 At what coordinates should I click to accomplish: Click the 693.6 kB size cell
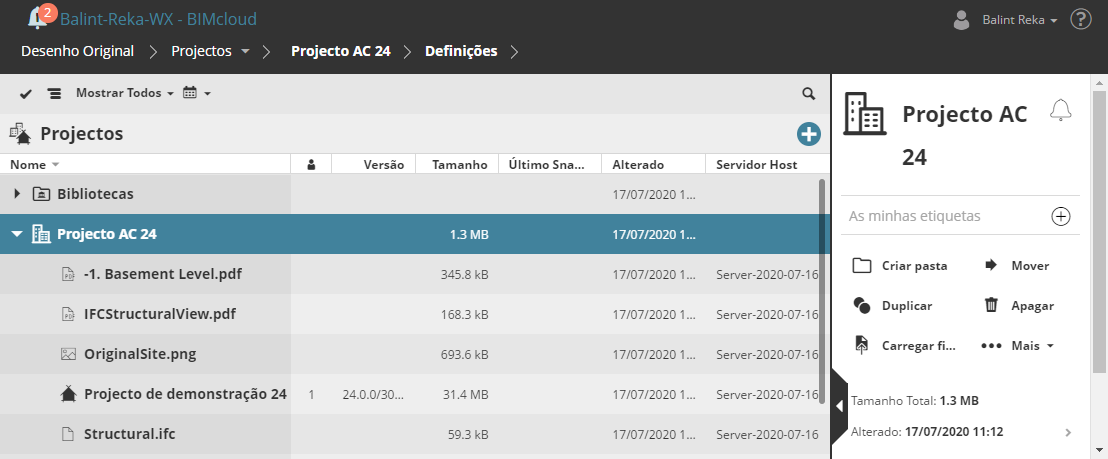tap(464, 354)
